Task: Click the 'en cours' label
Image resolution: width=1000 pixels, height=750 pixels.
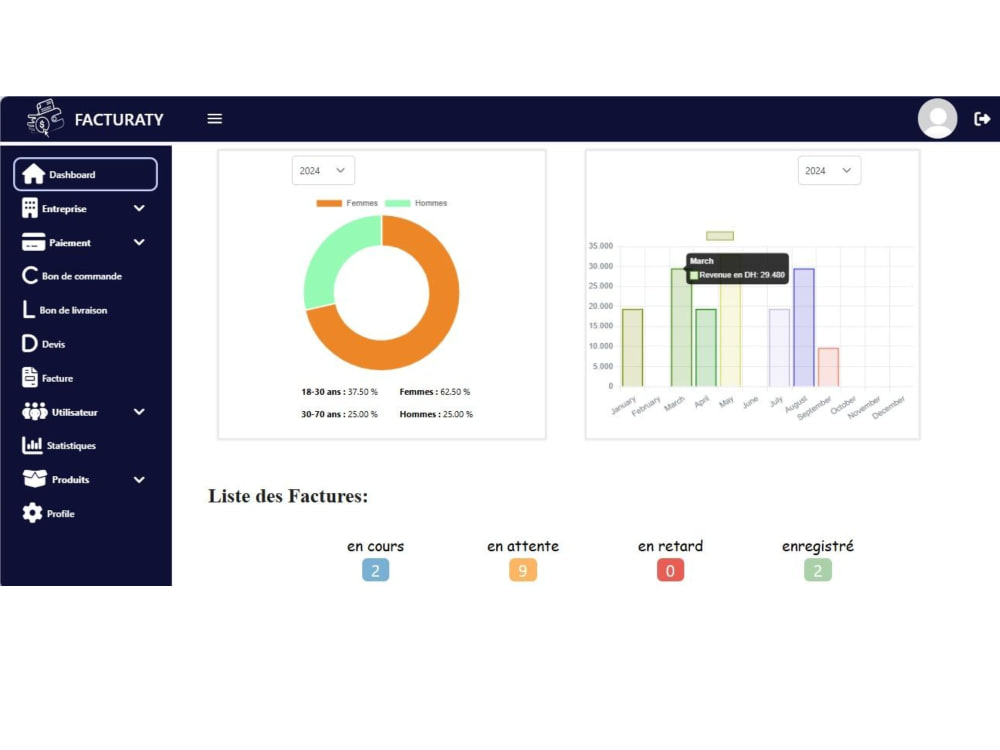Action: [376, 547]
